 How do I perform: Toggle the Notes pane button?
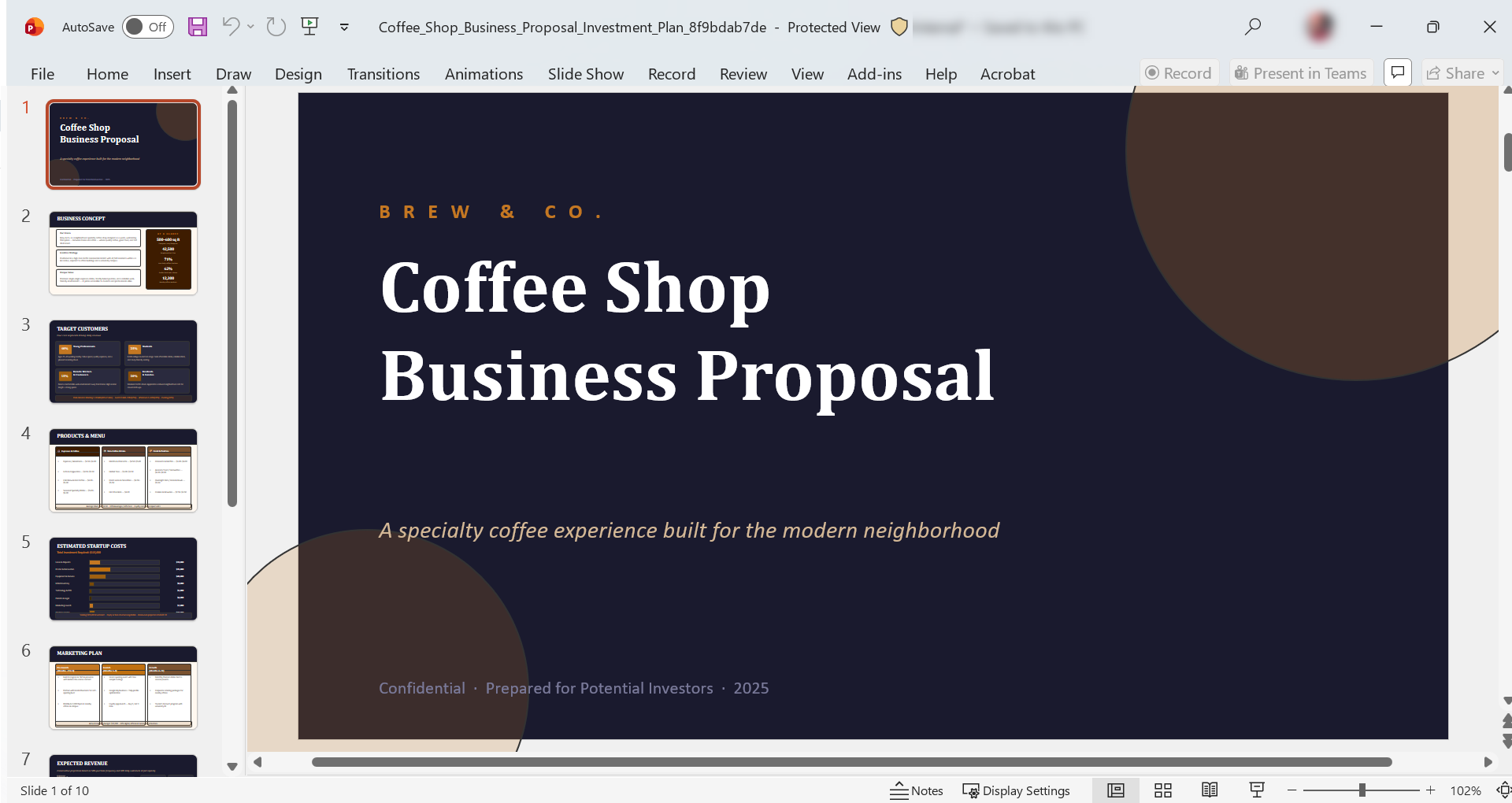tap(916, 790)
